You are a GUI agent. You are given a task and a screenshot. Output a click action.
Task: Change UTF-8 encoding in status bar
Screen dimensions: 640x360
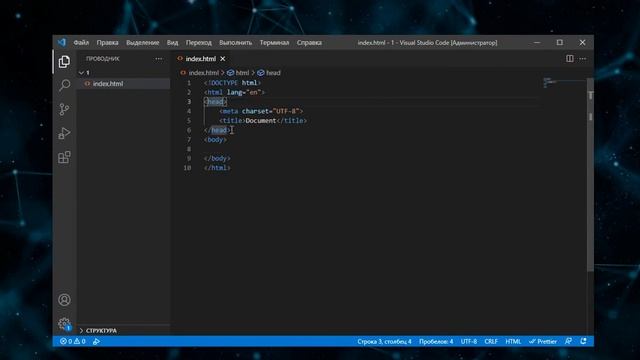pos(469,341)
